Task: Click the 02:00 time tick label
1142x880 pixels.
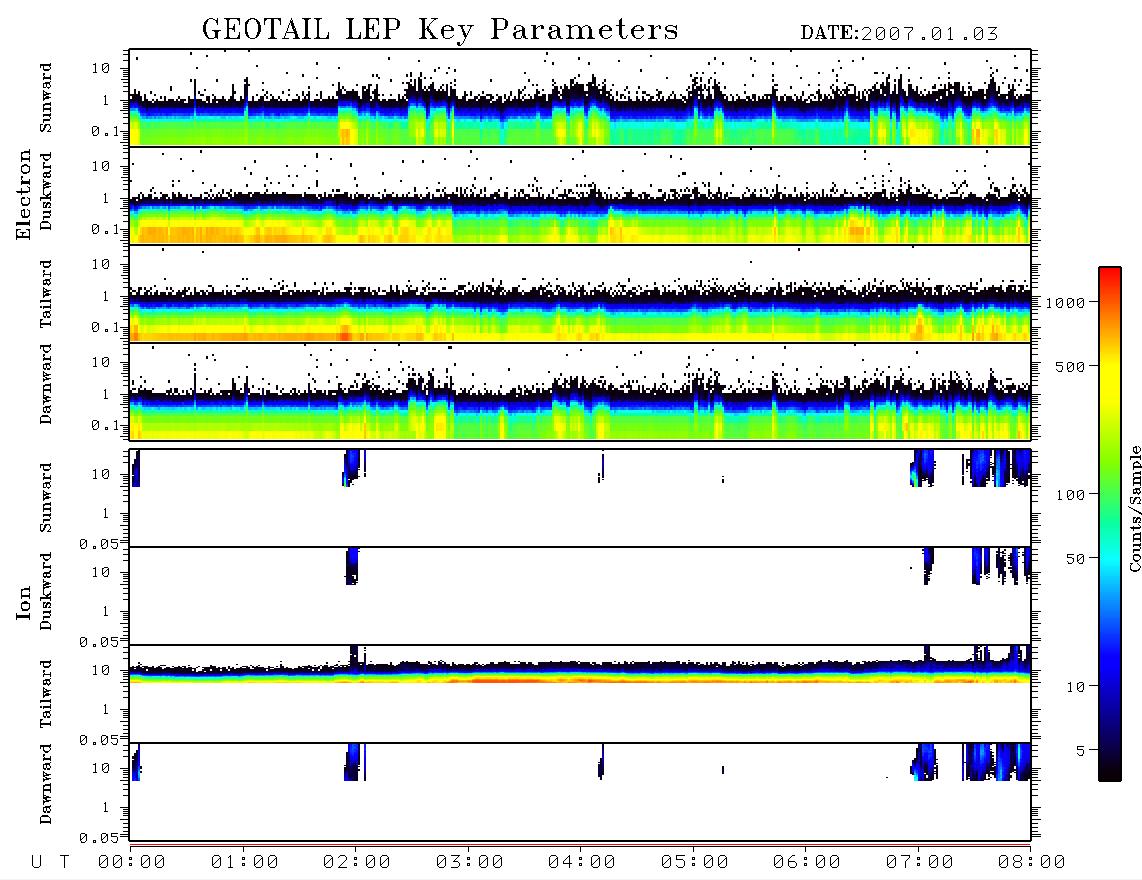Action: [x=356, y=863]
